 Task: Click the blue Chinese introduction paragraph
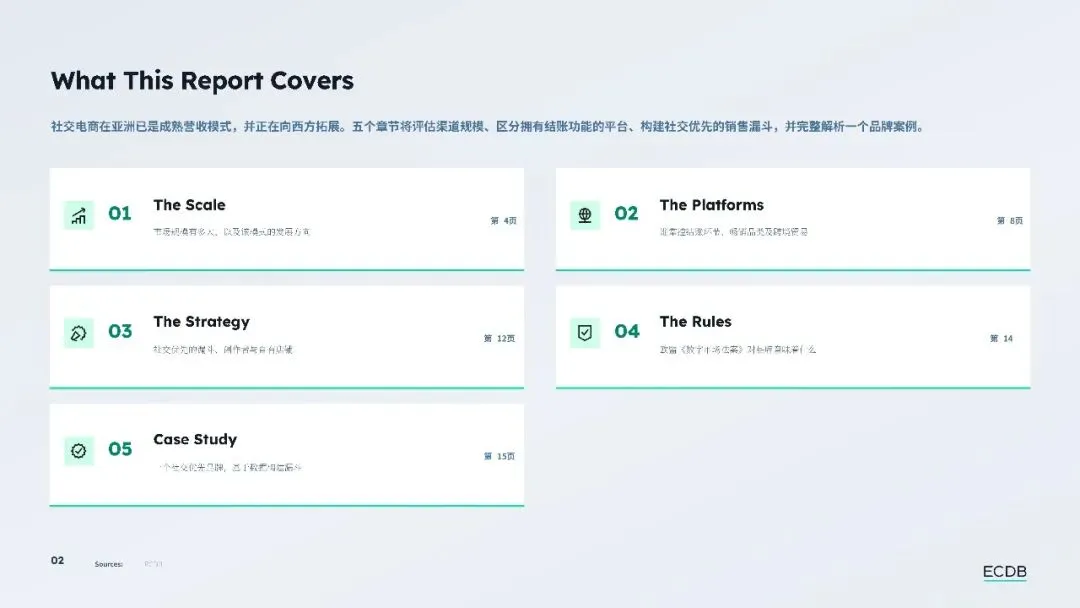488,127
